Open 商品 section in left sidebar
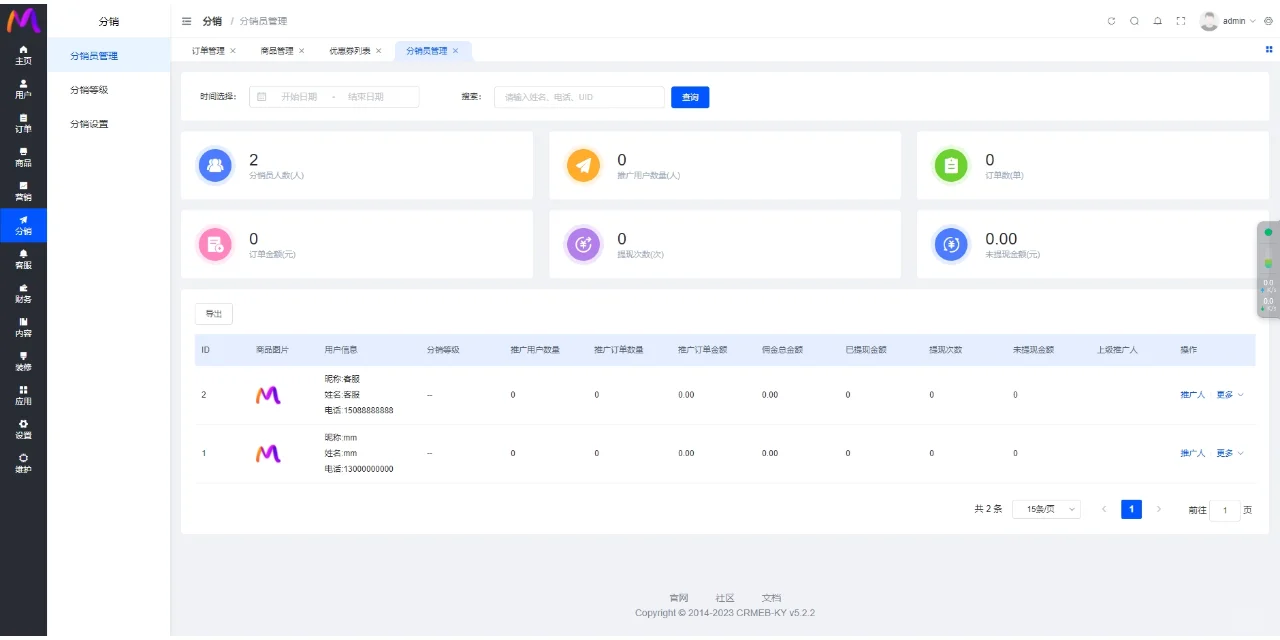1280x640 pixels. coord(23,157)
